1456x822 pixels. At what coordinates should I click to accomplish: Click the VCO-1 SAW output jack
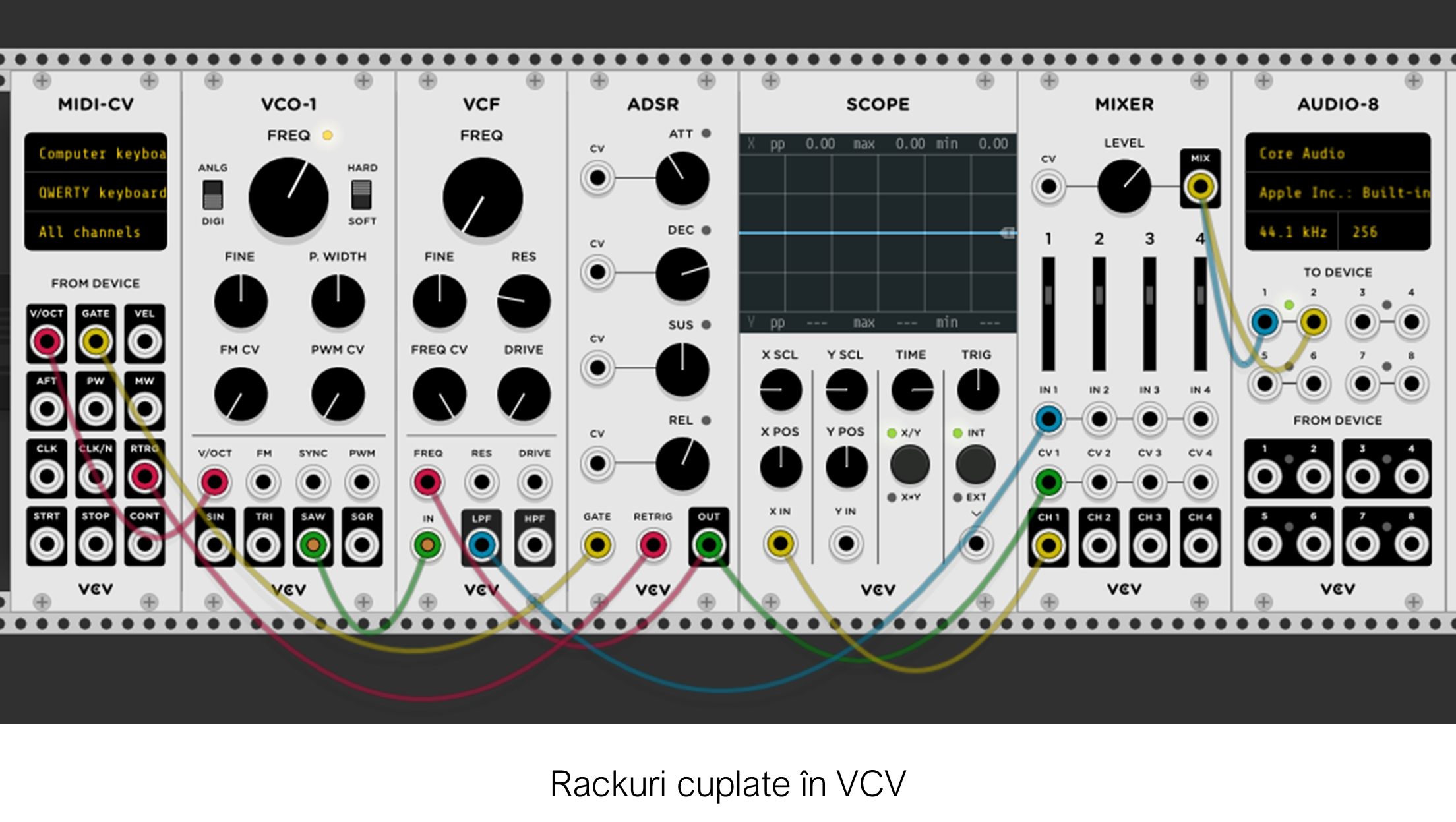click(x=313, y=545)
